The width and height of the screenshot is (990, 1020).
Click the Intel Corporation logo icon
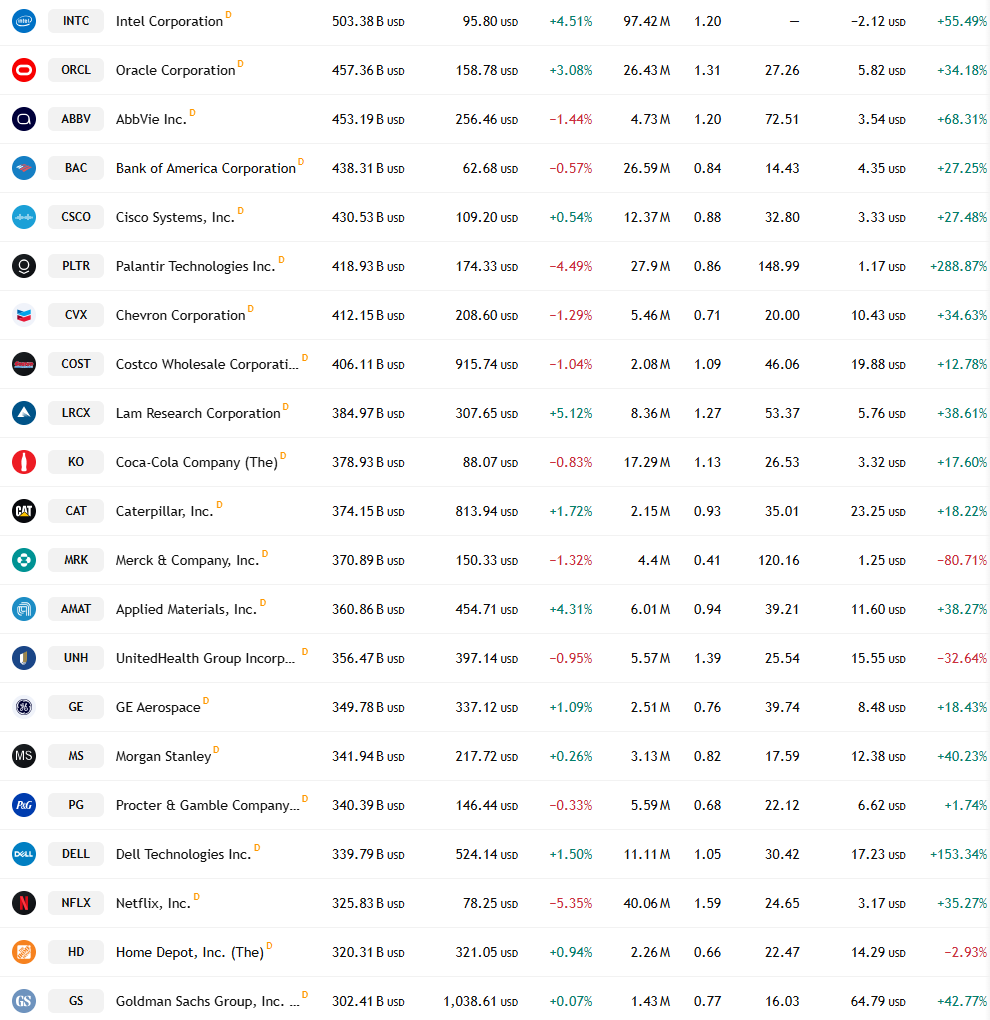pyautogui.click(x=24, y=21)
